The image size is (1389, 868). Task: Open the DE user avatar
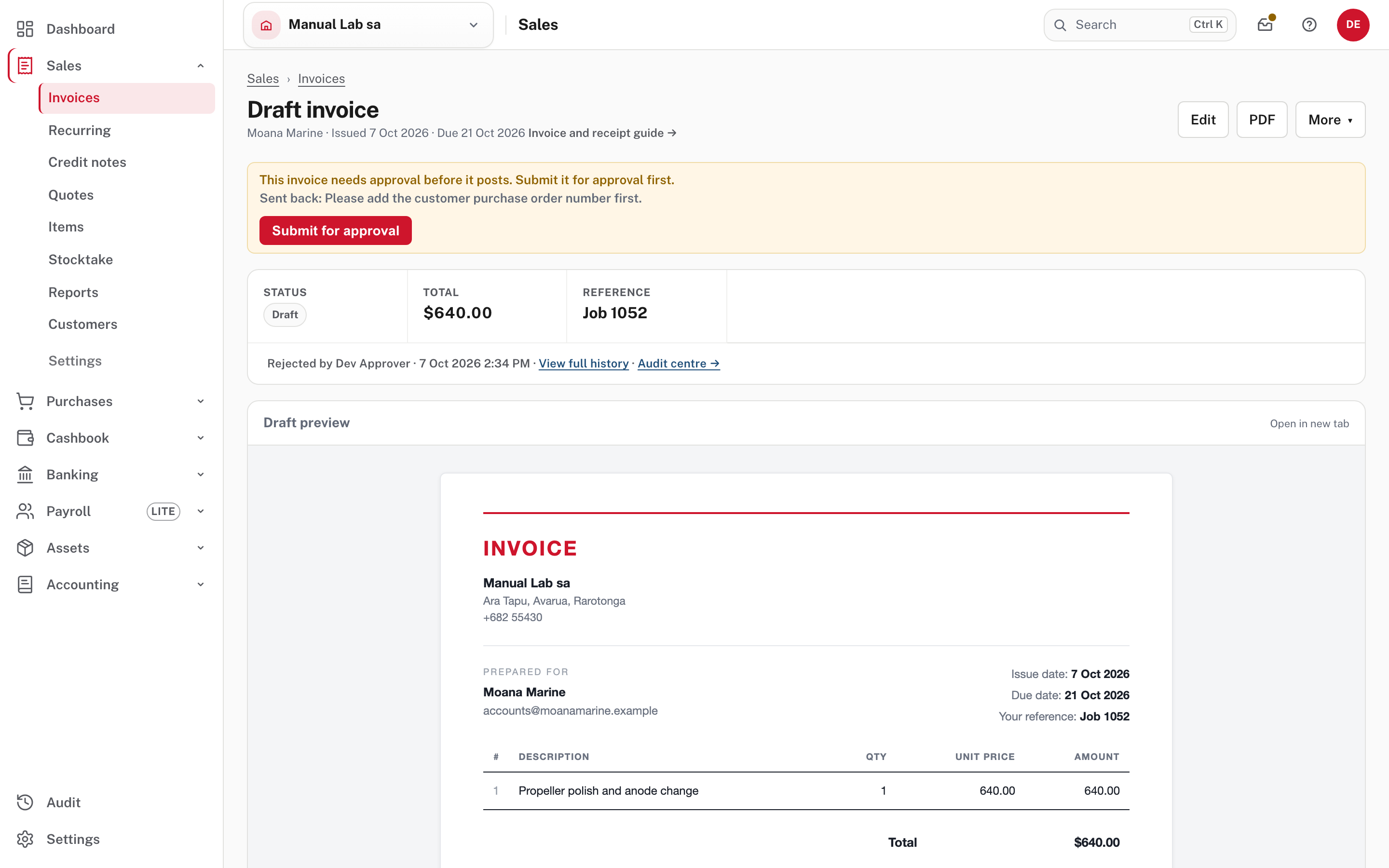[x=1353, y=25]
